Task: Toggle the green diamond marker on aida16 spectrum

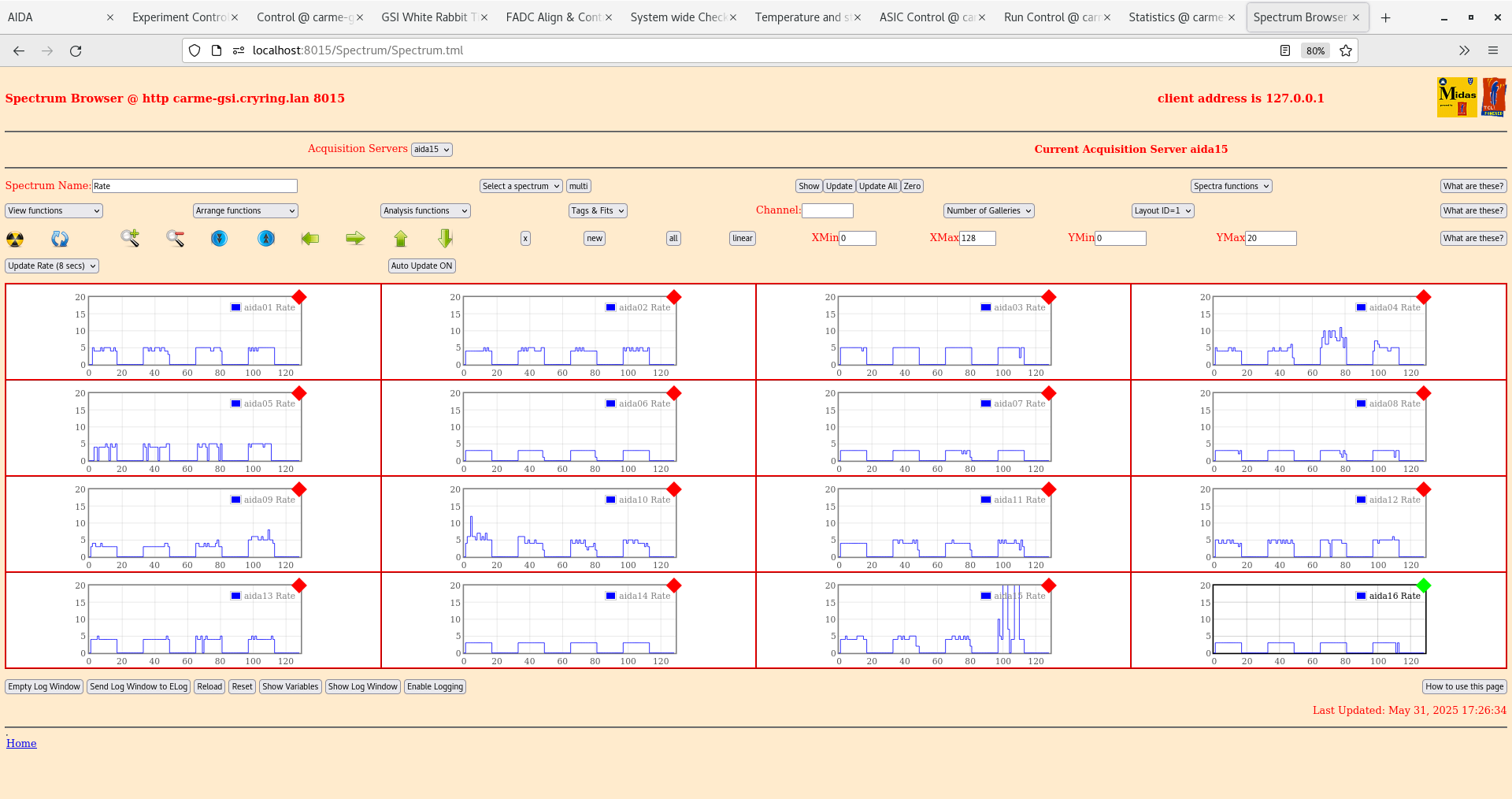Action: coord(1425,585)
